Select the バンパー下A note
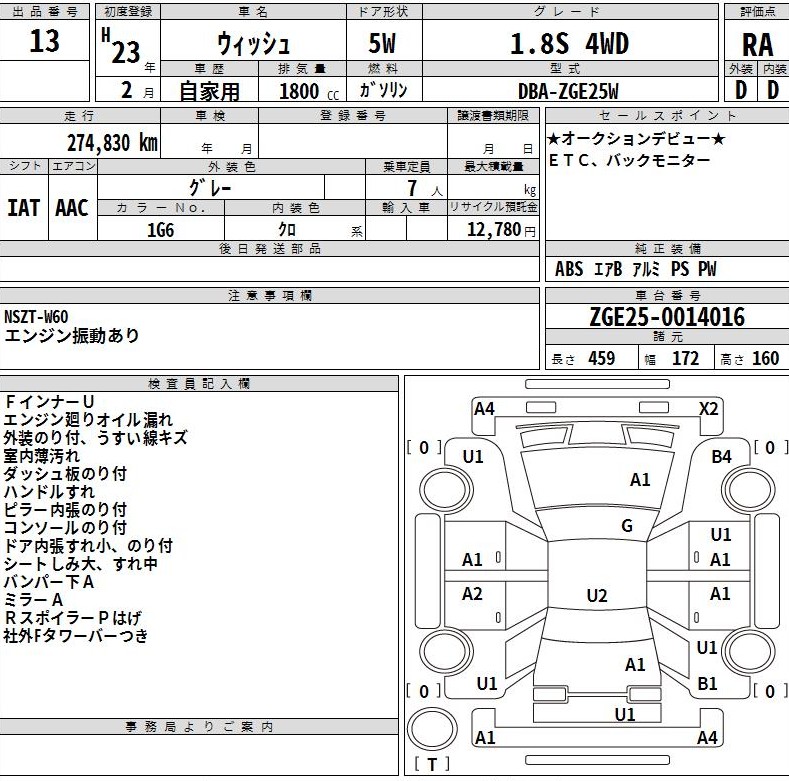 pos(49,582)
